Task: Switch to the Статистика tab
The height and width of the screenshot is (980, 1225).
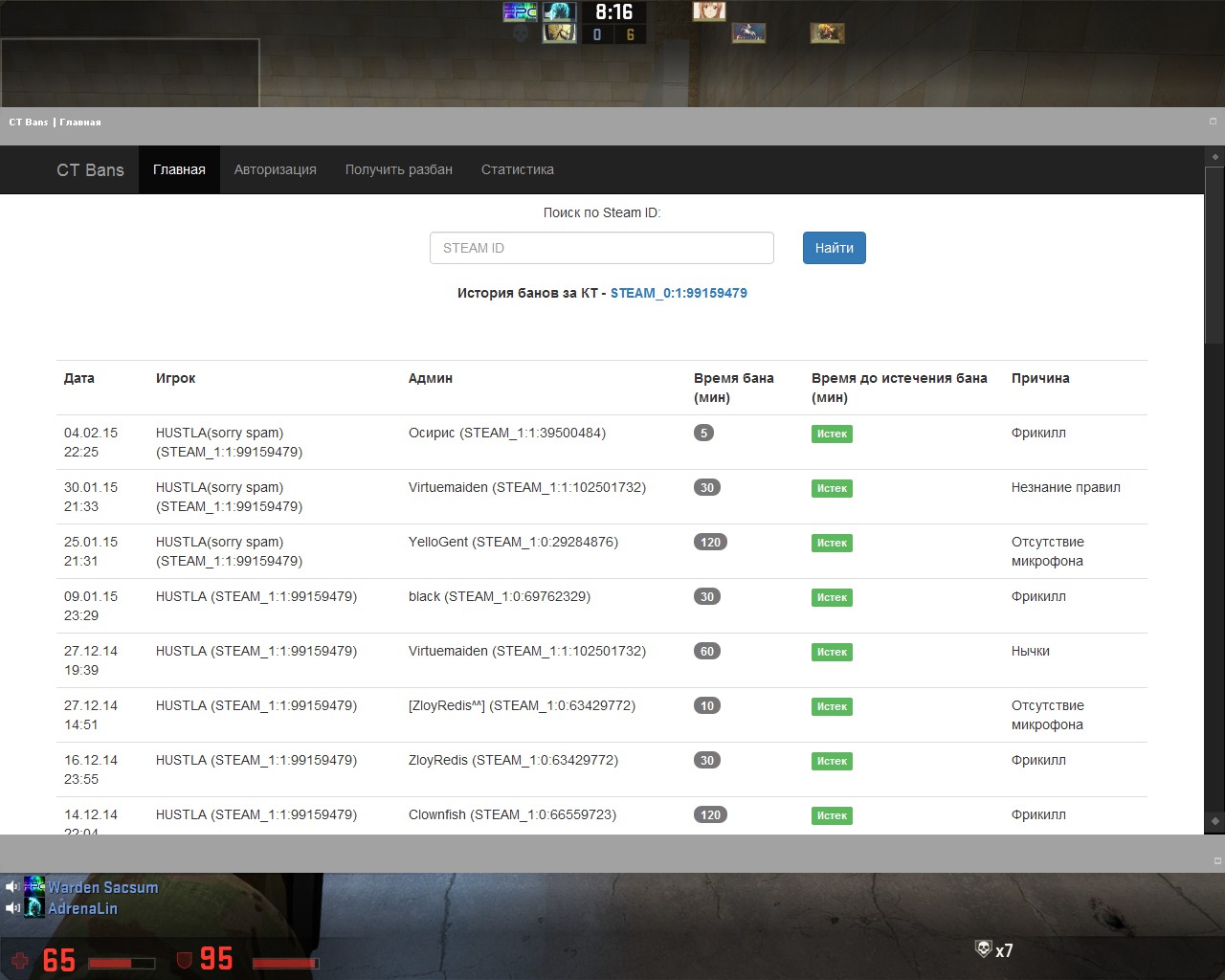Action: click(x=517, y=169)
